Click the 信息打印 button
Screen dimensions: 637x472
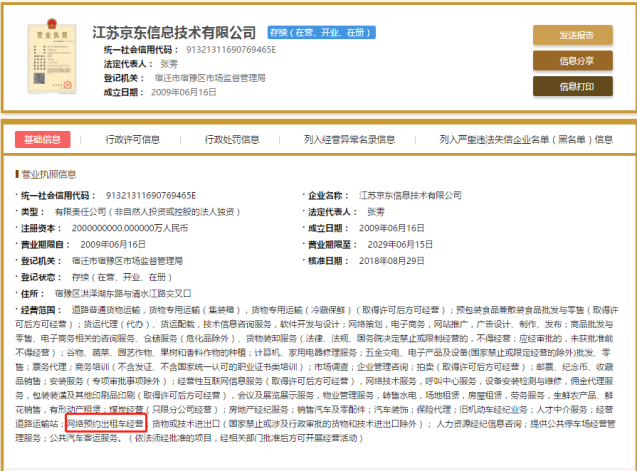click(572, 87)
